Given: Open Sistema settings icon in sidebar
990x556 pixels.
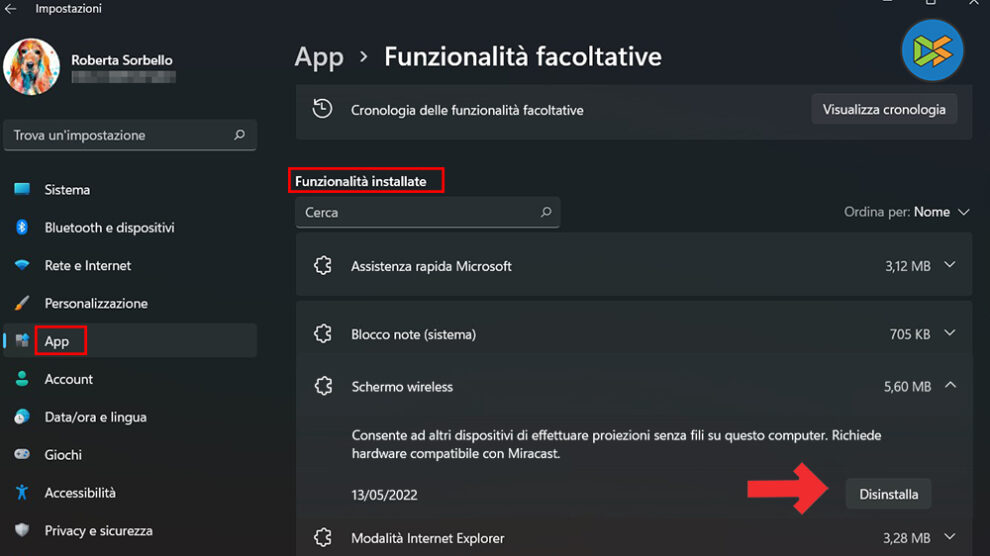Looking at the screenshot, I should tap(22, 190).
